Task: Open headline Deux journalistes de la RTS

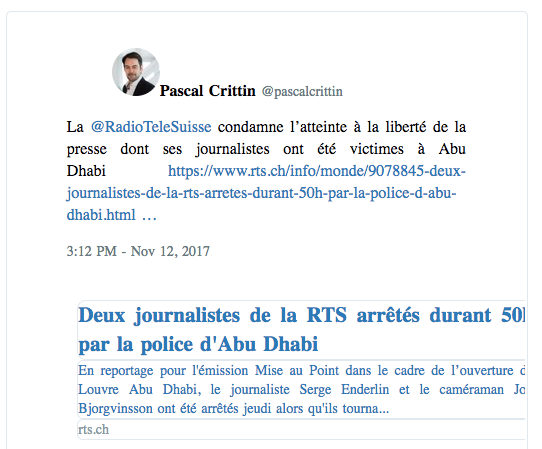Action: (301, 316)
